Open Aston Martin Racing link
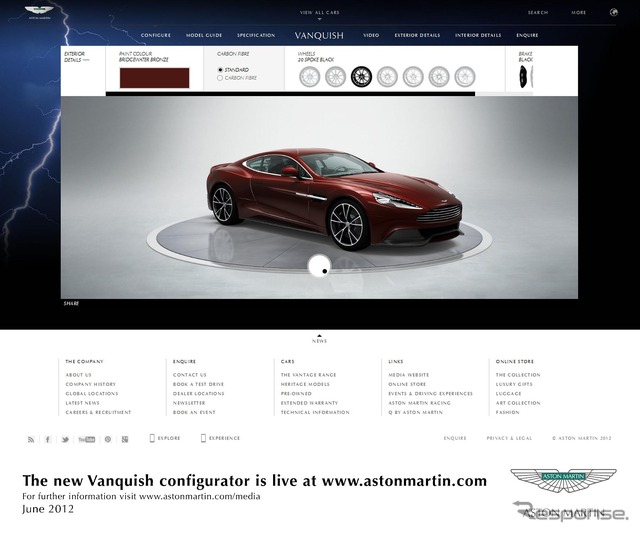The width and height of the screenshot is (640, 533). coord(420,403)
